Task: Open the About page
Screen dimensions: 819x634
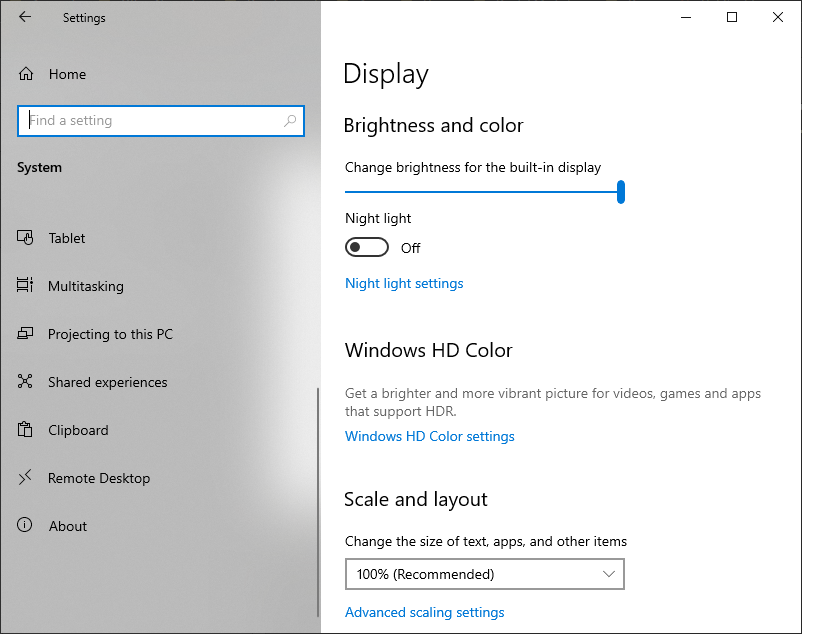Action: click(x=68, y=526)
